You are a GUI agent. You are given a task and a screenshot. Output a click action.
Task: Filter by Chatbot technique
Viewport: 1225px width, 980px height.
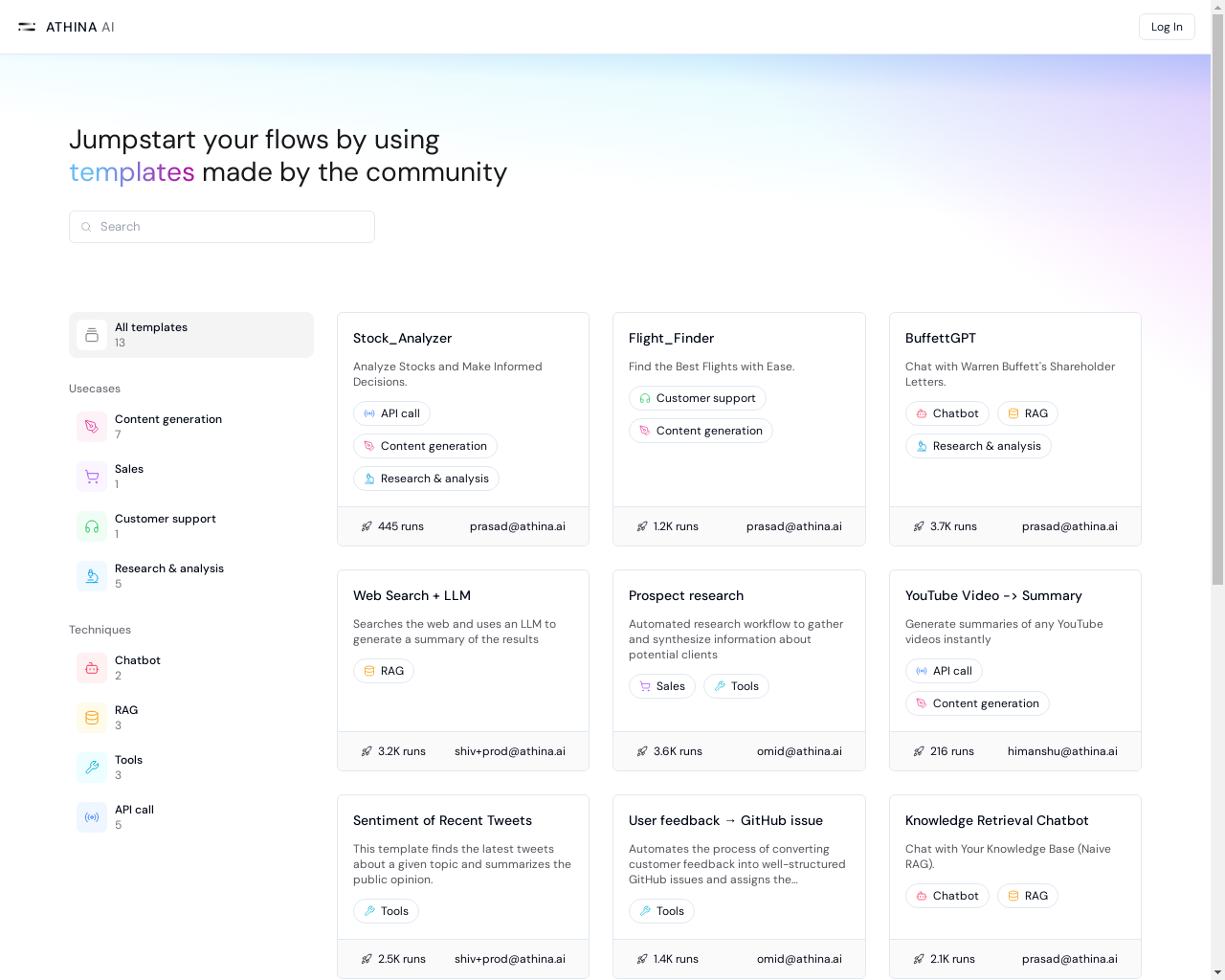pyautogui.click(x=191, y=668)
